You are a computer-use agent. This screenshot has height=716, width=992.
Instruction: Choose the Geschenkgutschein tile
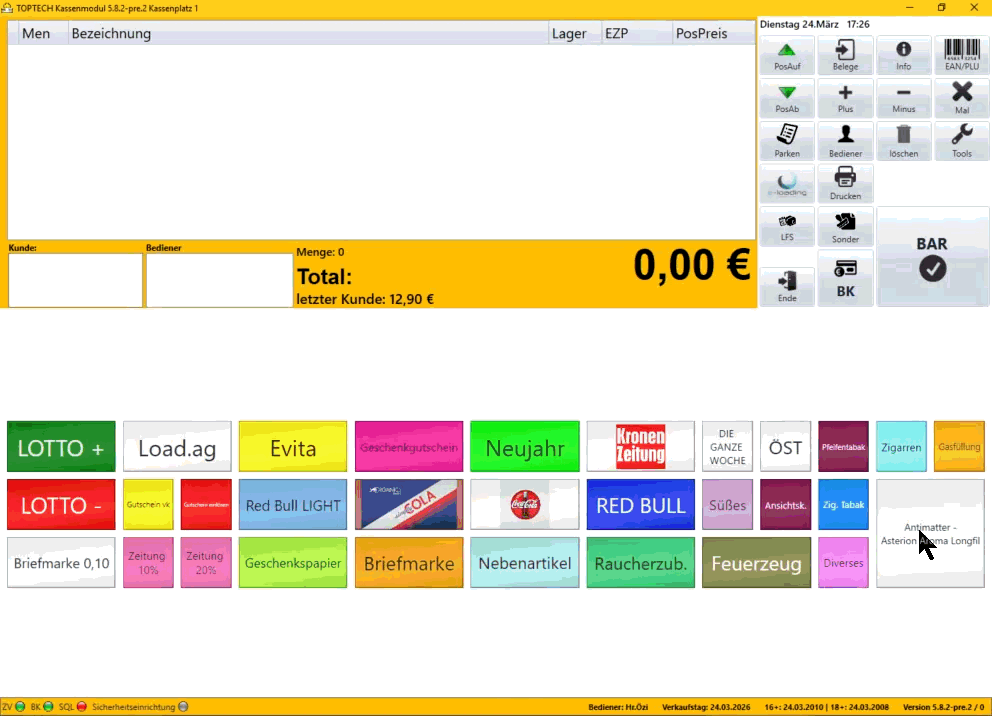click(409, 447)
